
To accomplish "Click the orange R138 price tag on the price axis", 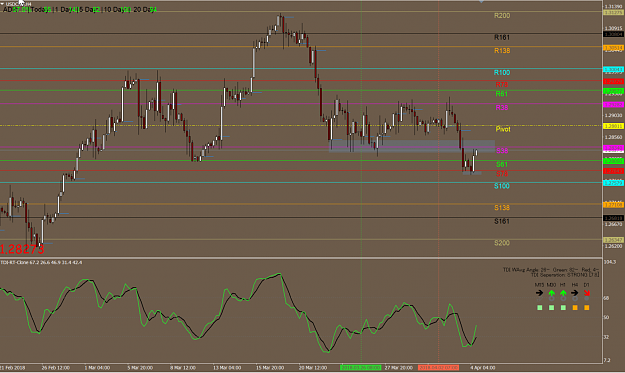I will [x=613, y=48].
